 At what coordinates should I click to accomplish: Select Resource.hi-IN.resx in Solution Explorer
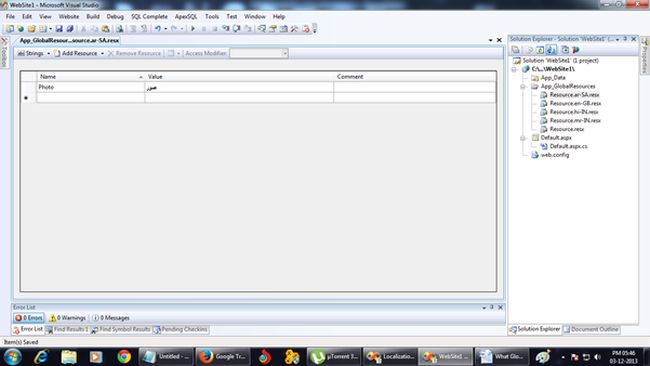(574, 112)
